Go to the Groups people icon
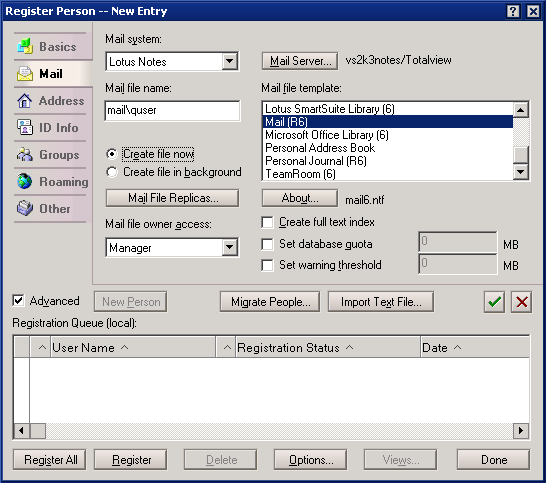The image size is (546, 483). (25, 154)
